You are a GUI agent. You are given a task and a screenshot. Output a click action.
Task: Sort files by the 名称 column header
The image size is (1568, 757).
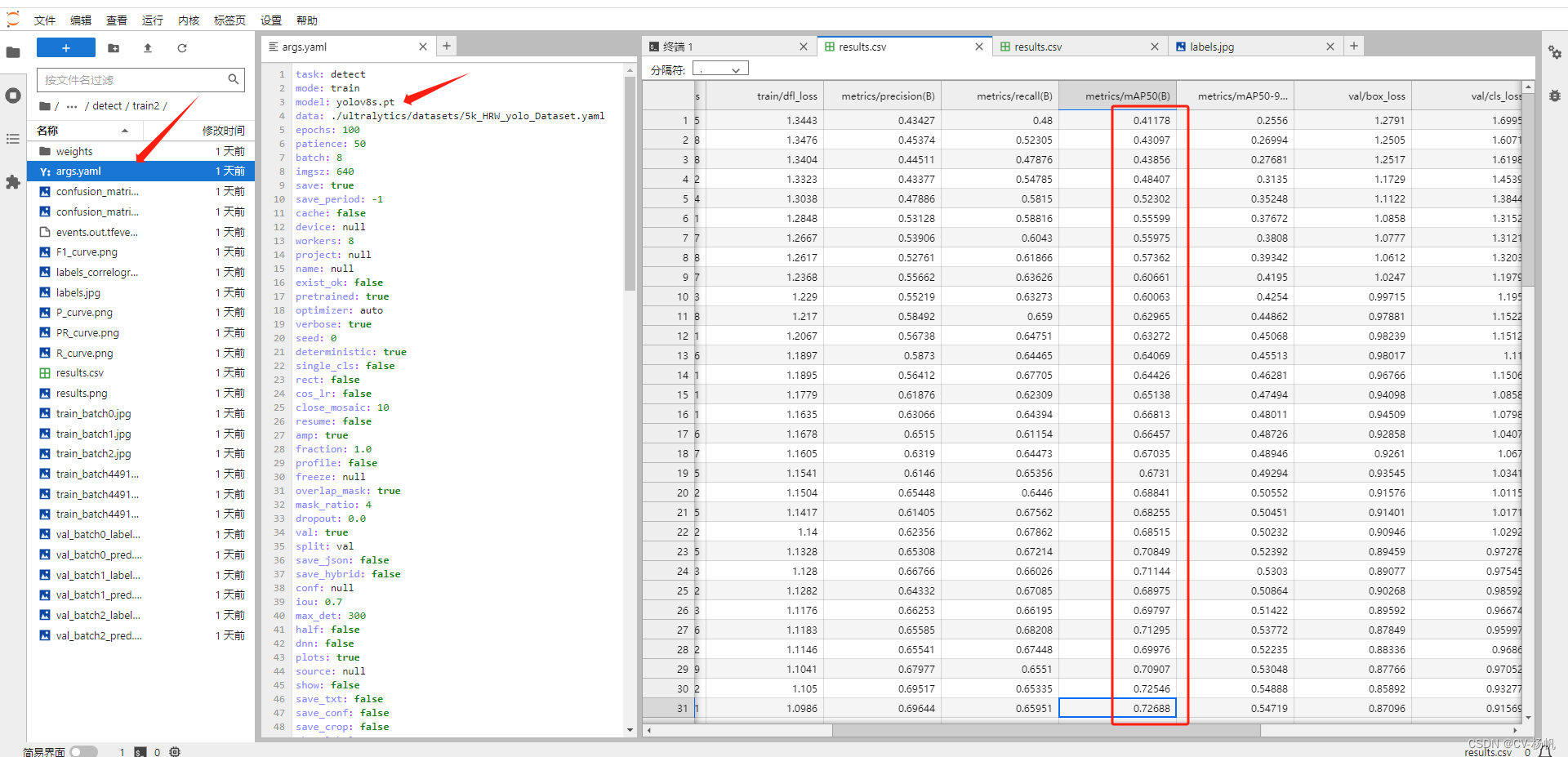[x=85, y=131]
